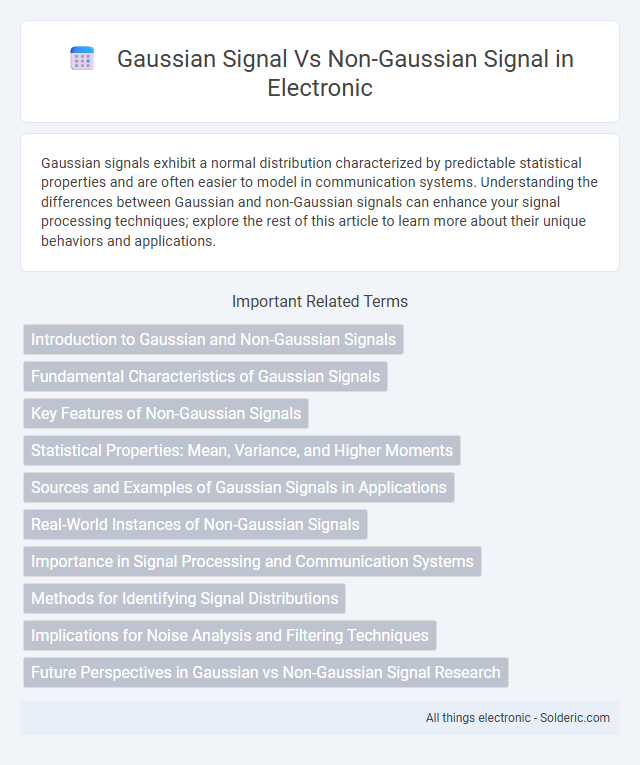Image resolution: width=640 pixels, height=765 pixels.
Task: Click the calendar grid icon beside title
Action: click(82, 59)
